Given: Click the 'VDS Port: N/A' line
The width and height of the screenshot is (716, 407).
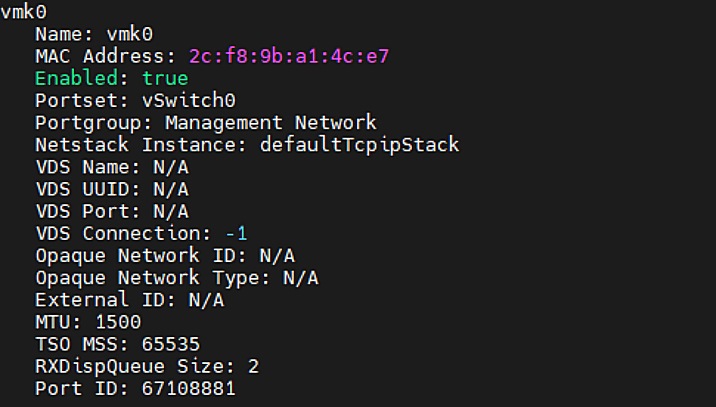Looking at the screenshot, I should click(x=112, y=211).
